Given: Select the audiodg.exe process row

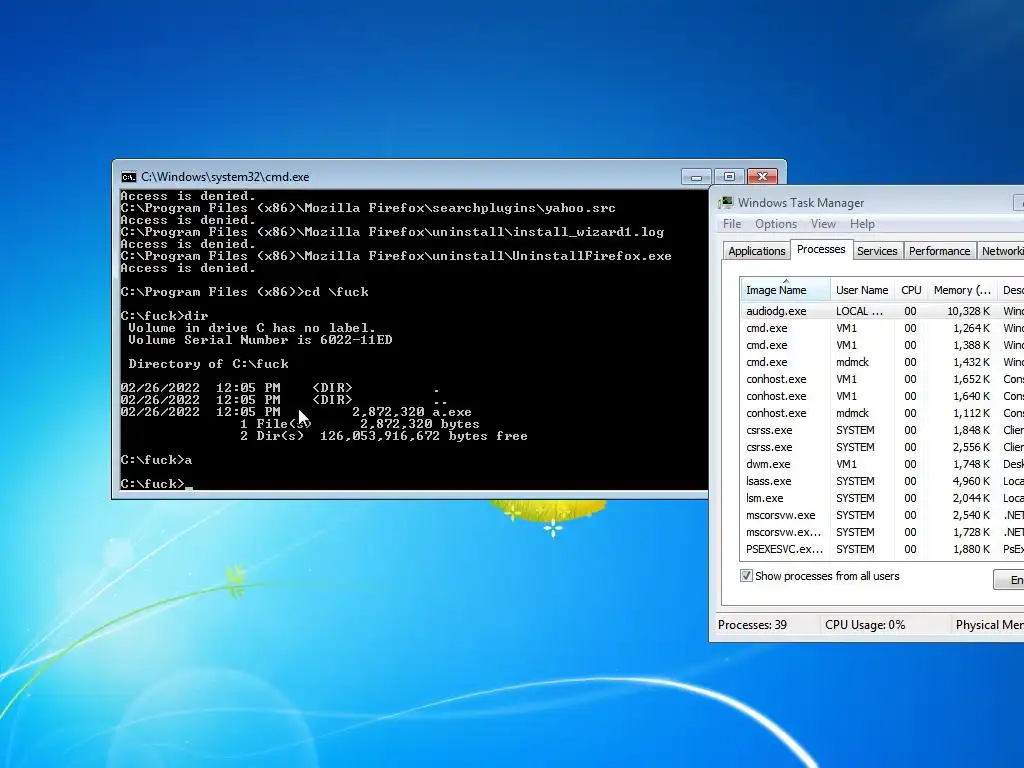Looking at the screenshot, I should click(x=882, y=312).
